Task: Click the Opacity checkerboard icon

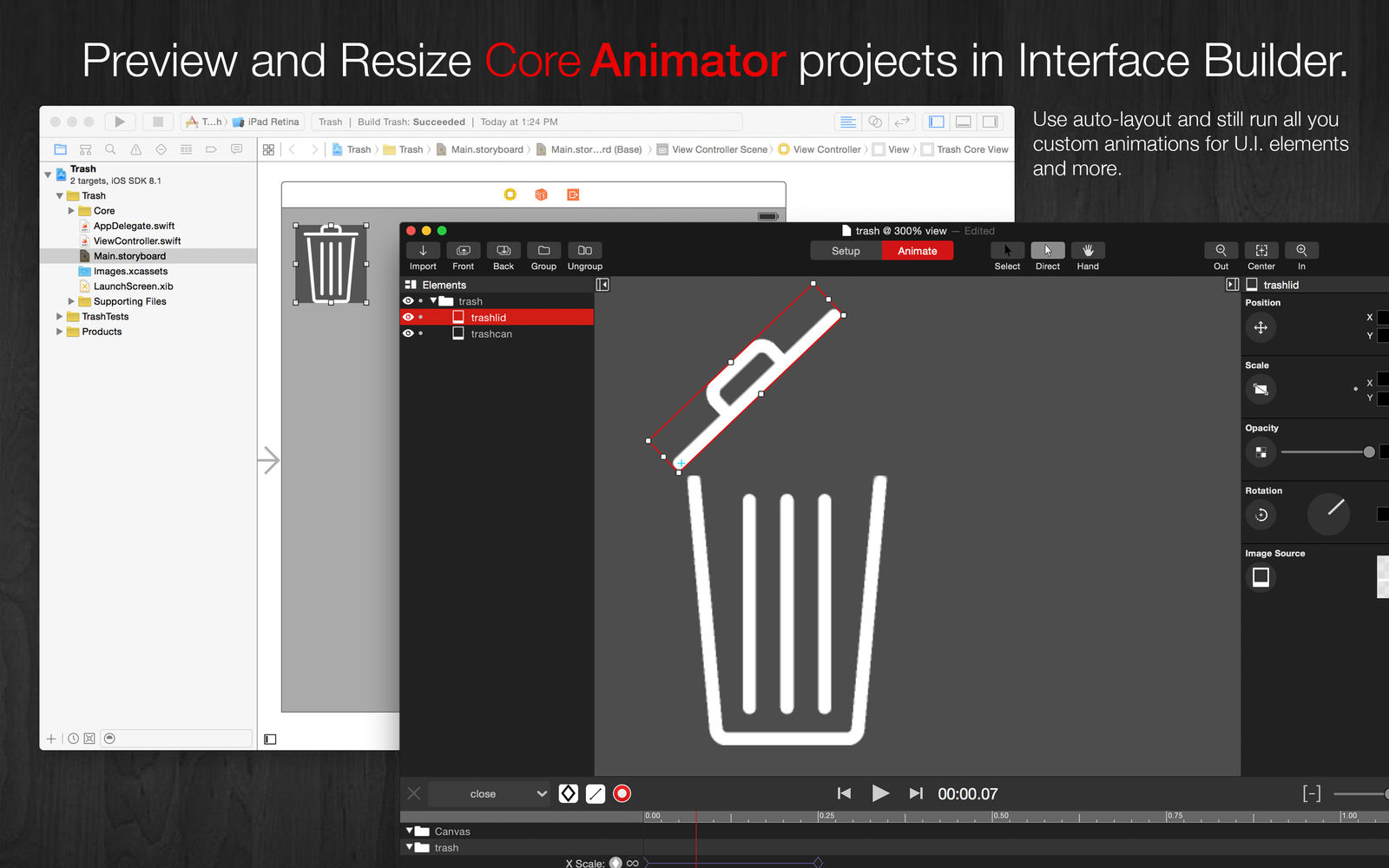Action: pos(1261,452)
